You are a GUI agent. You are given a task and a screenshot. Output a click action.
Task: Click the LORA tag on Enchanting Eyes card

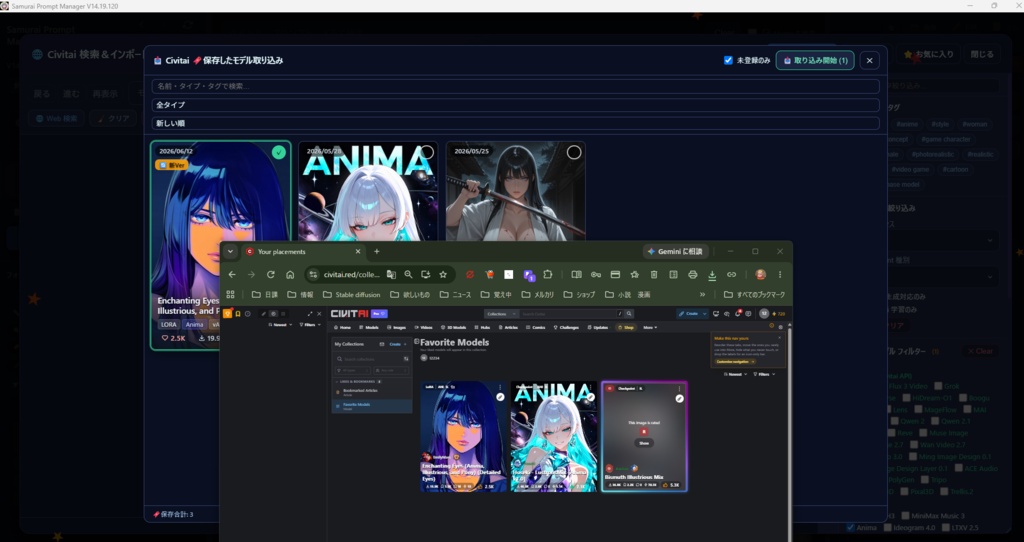coord(168,325)
